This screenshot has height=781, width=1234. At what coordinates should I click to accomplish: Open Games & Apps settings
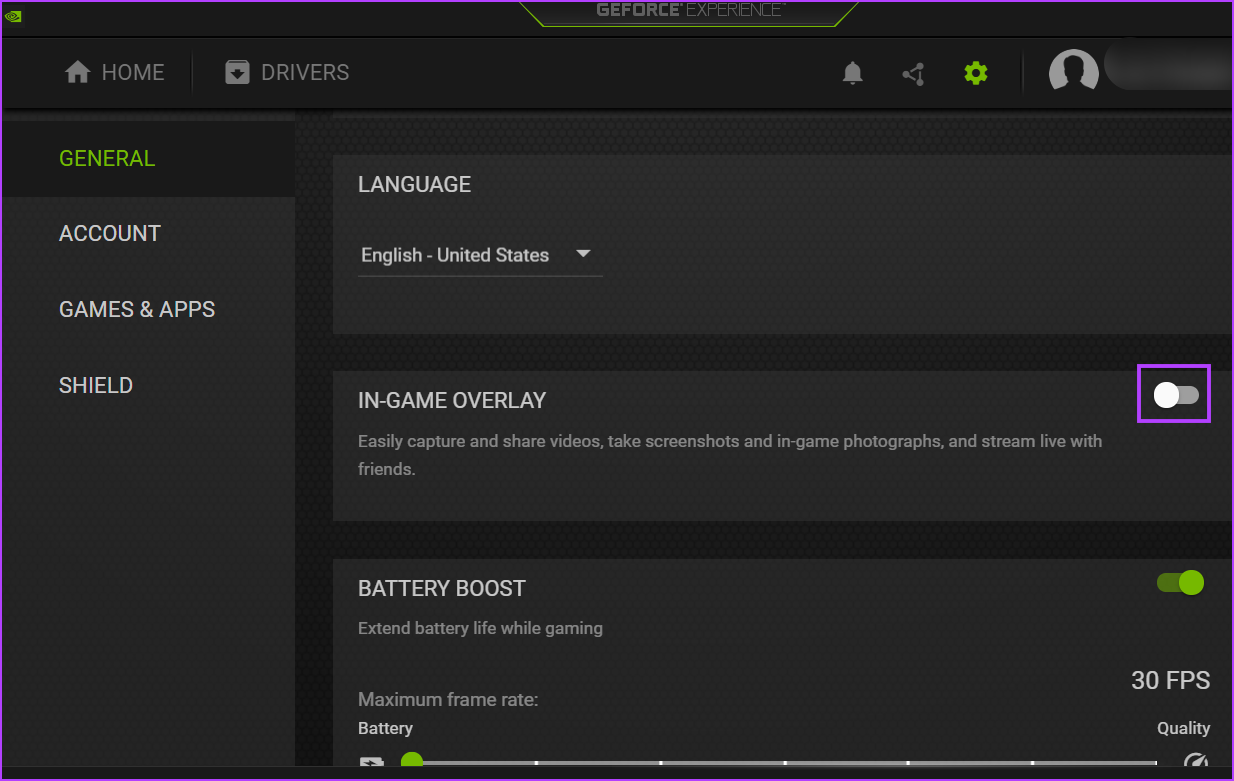point(137,309)
